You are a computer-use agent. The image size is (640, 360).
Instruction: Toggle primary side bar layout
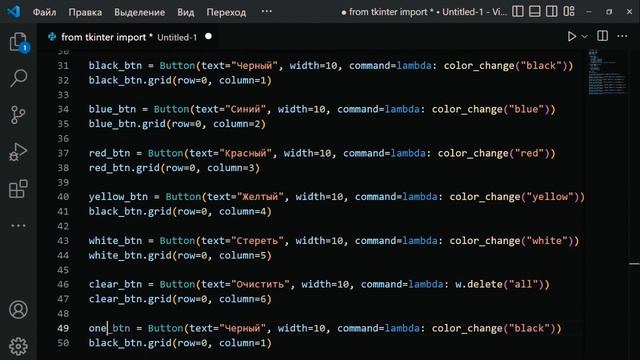(518, 11)
